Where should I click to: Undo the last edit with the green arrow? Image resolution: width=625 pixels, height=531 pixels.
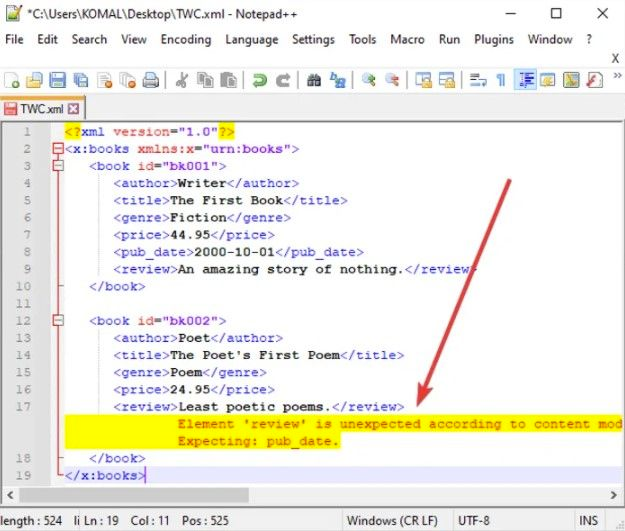click(x=260, y=80)
